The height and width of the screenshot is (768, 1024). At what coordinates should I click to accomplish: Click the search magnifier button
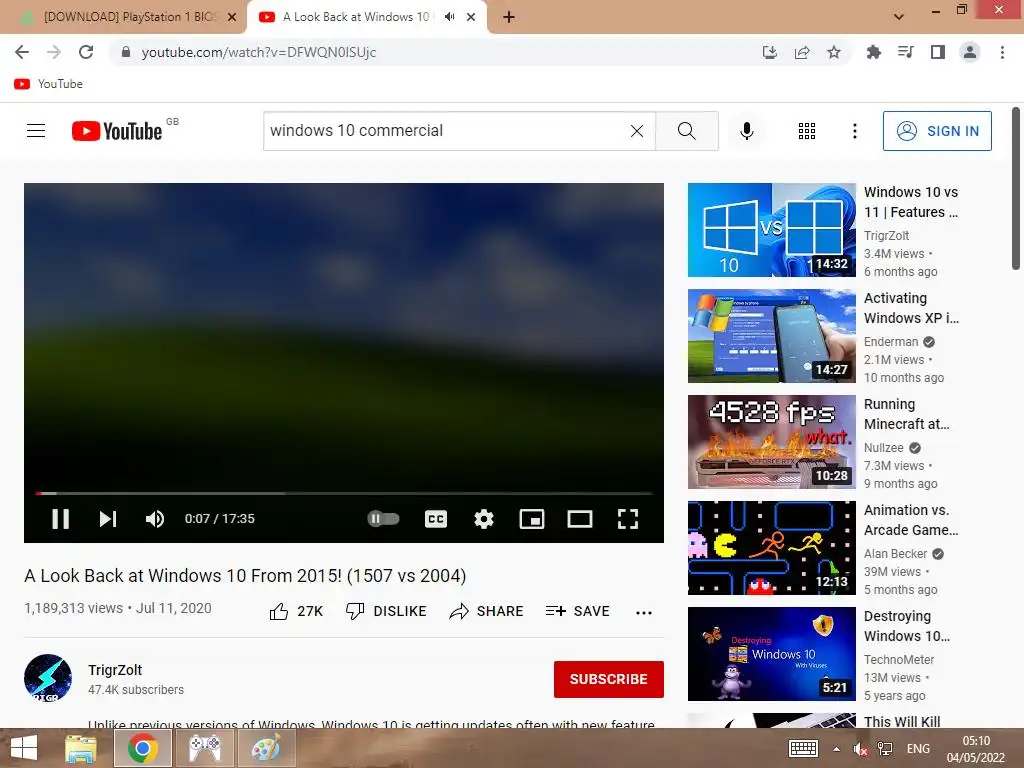click(x=686, y=131)
